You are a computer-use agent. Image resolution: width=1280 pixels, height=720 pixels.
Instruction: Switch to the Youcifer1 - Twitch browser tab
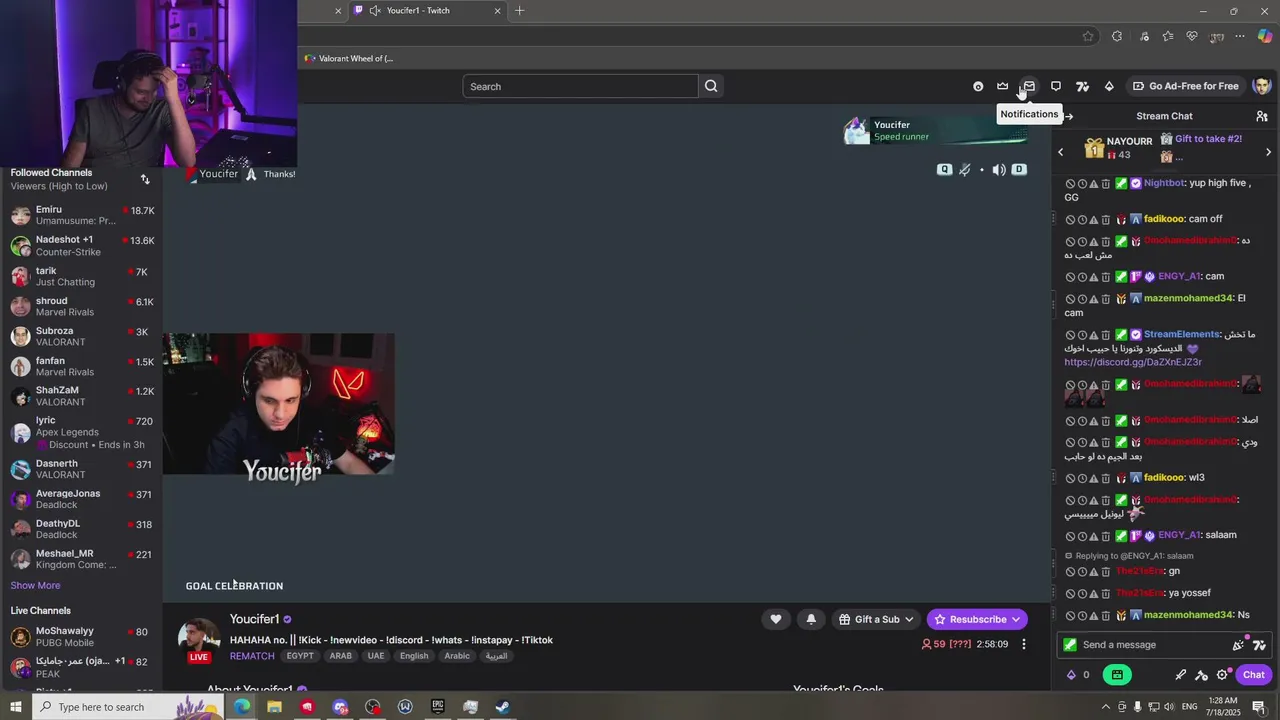(425, 11)
